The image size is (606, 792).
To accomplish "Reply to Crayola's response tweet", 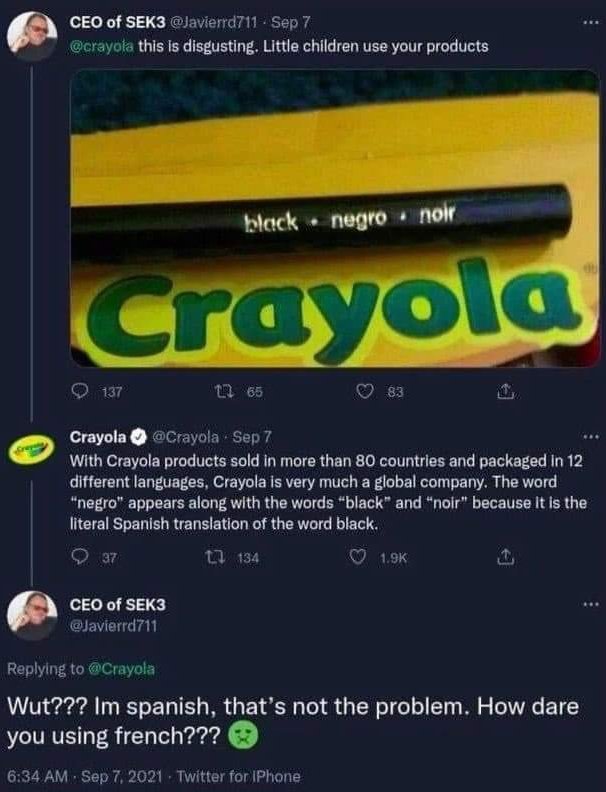I will pos(79,557).
